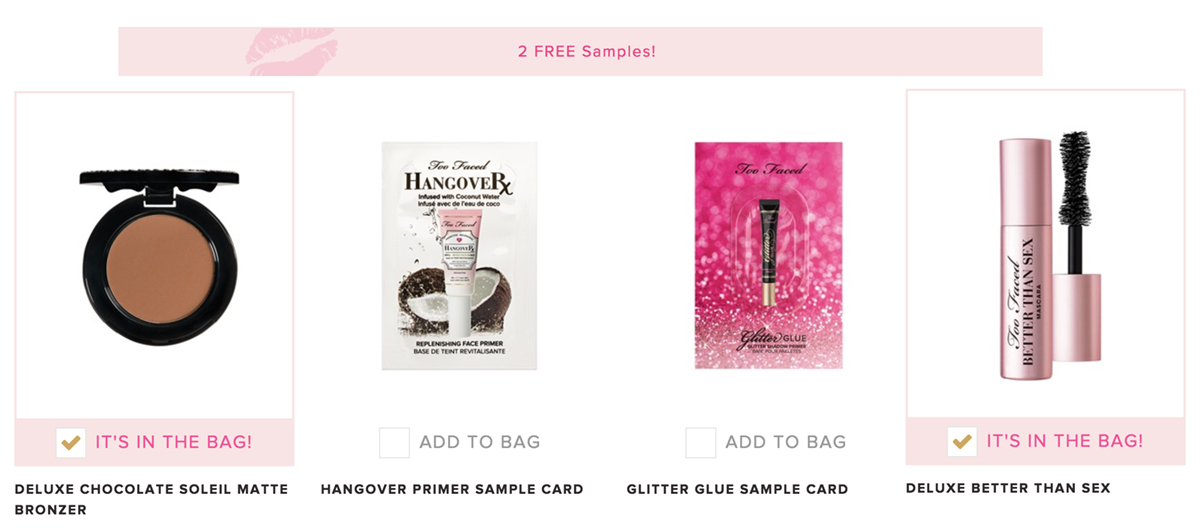Viewport: 1200px width, 531px height.
Task: Click ADD TO BAG under Hangover Primer
Action: click(480, 442)
